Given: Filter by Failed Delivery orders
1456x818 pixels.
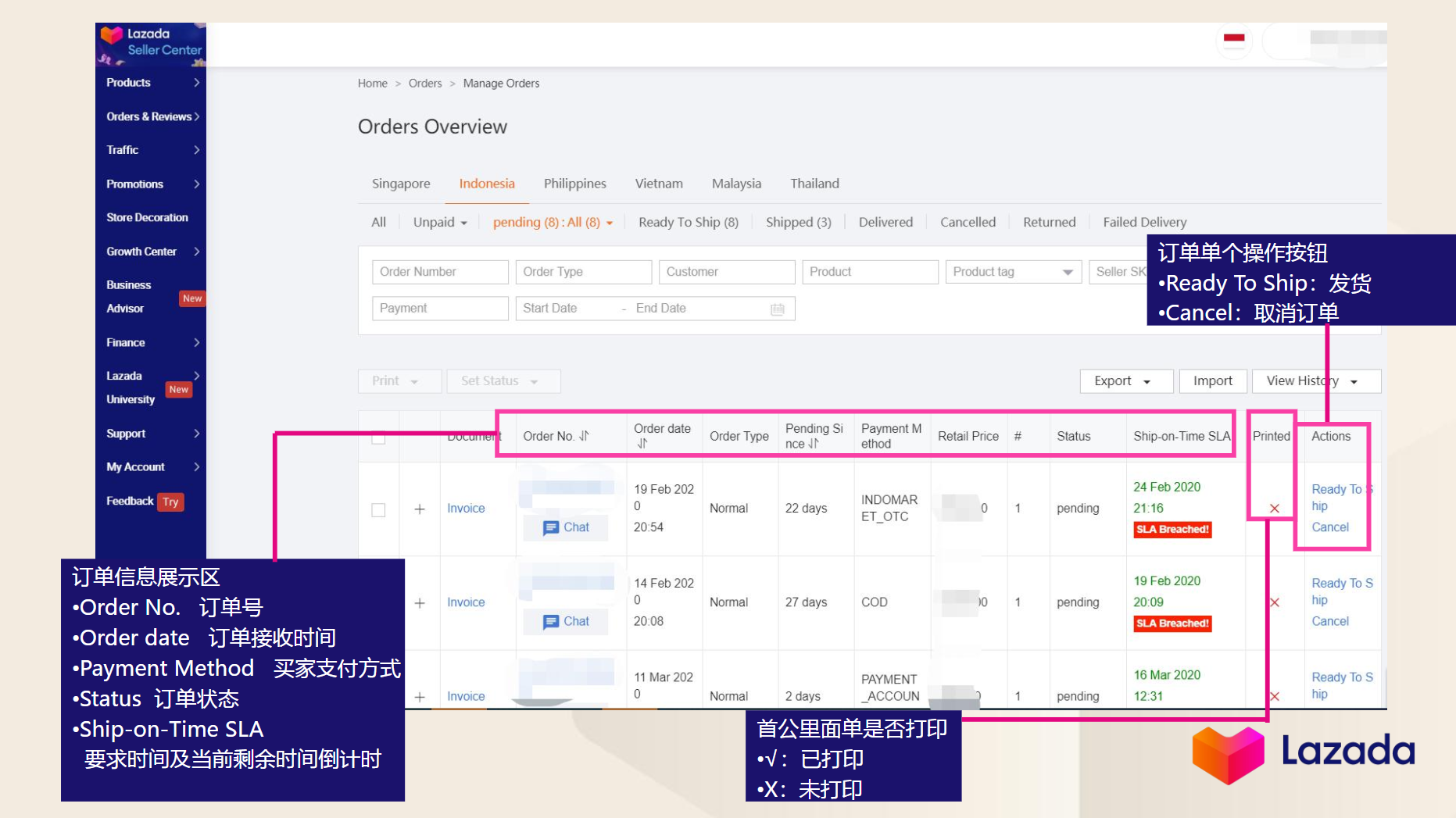Looking at the screenshot, I should click(1144, 222).
